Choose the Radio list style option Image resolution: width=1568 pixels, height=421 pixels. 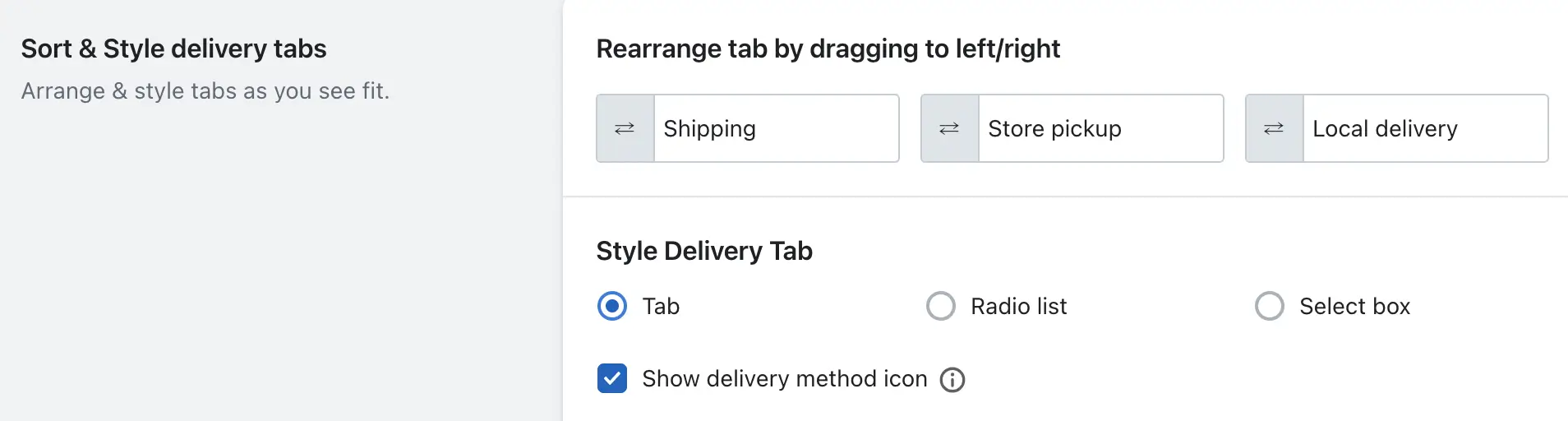click(941, 306)
